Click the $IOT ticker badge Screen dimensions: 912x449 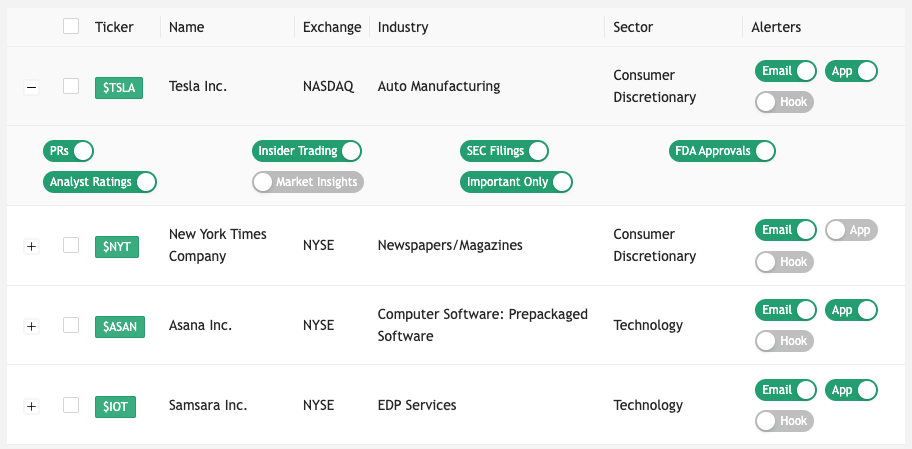(116, 406)
